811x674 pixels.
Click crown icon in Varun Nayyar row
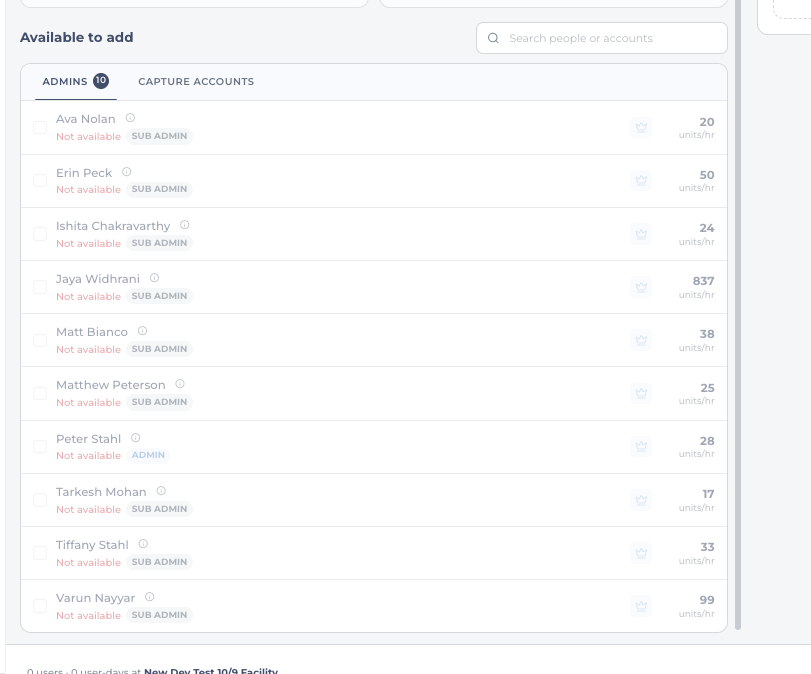(641, 606)
